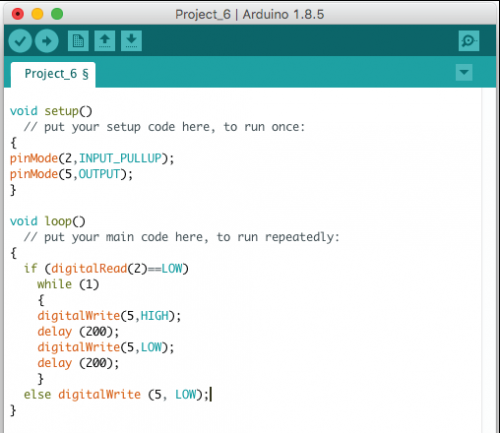Open a sketch with the up-arrow icon
Image resolution: width=500 pixels, height=433 pixels.
tap(105, 41)
